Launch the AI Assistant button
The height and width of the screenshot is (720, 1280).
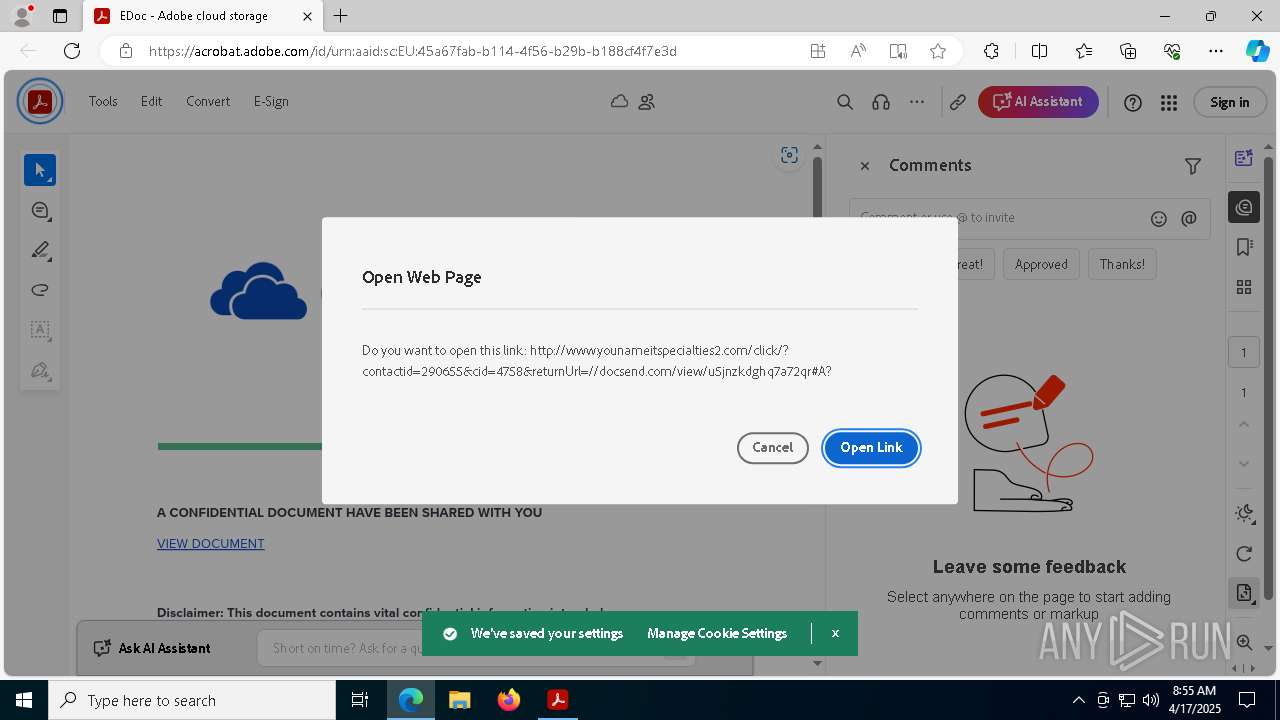tap(1038, 102)
